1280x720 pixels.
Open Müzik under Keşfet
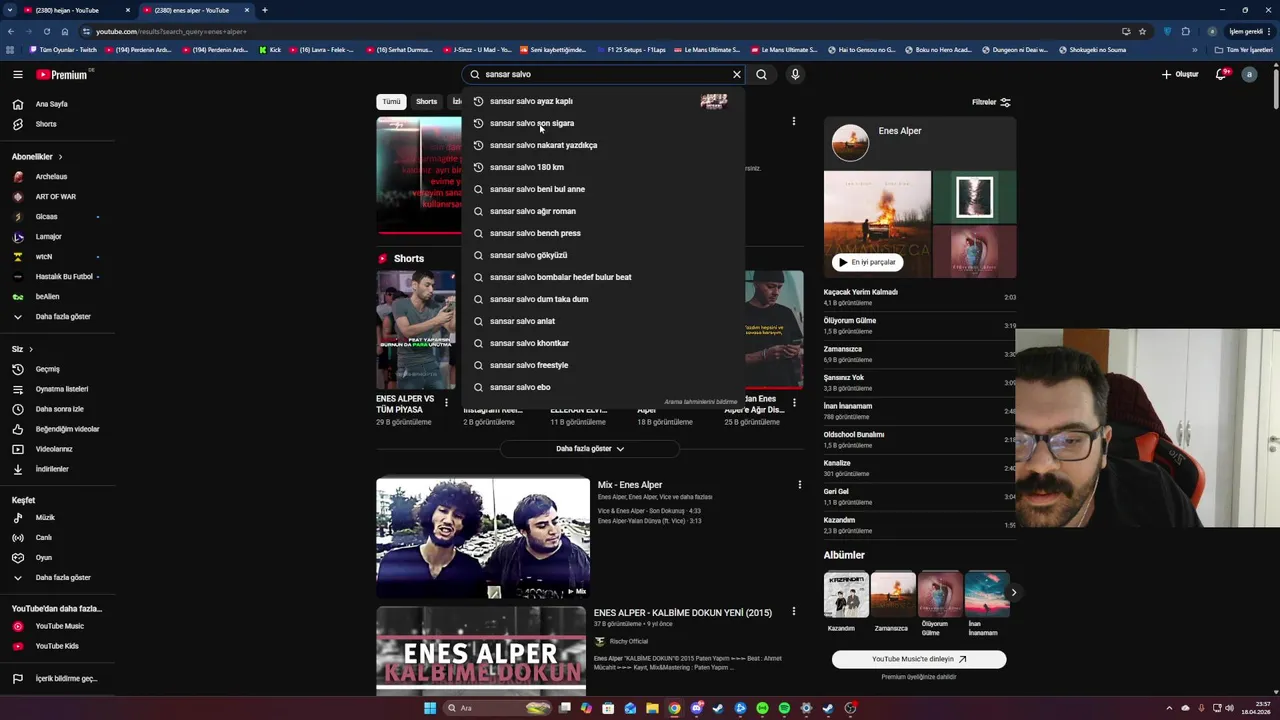point(45,518)
